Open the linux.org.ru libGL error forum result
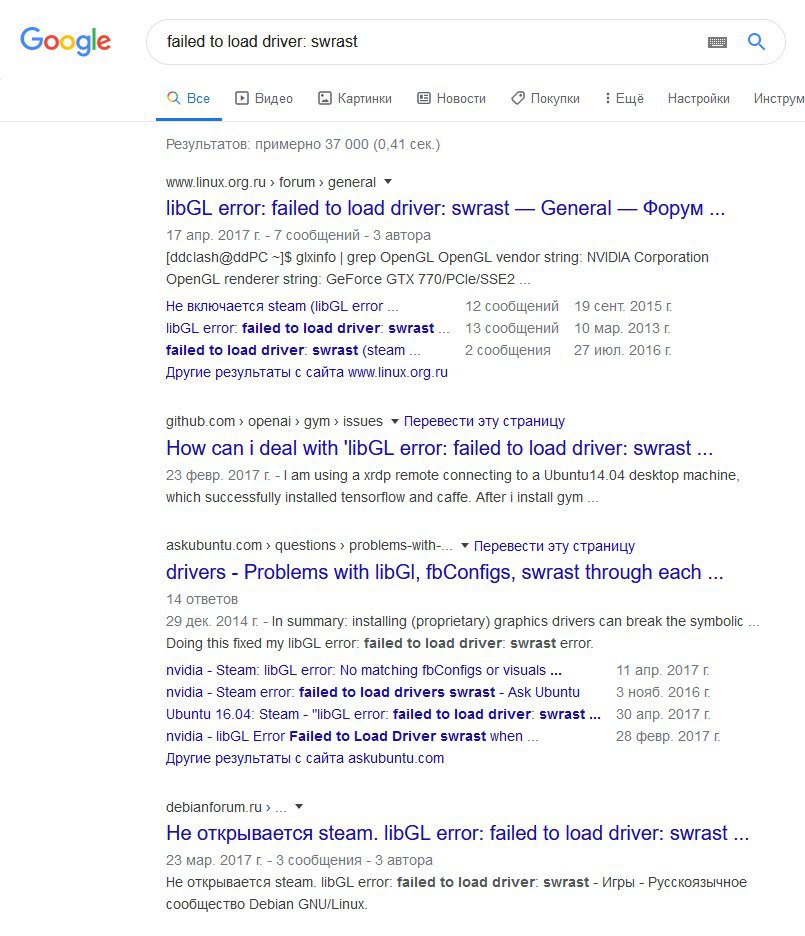Viewport: 805px width, 936px height. [x=445, y=208]
